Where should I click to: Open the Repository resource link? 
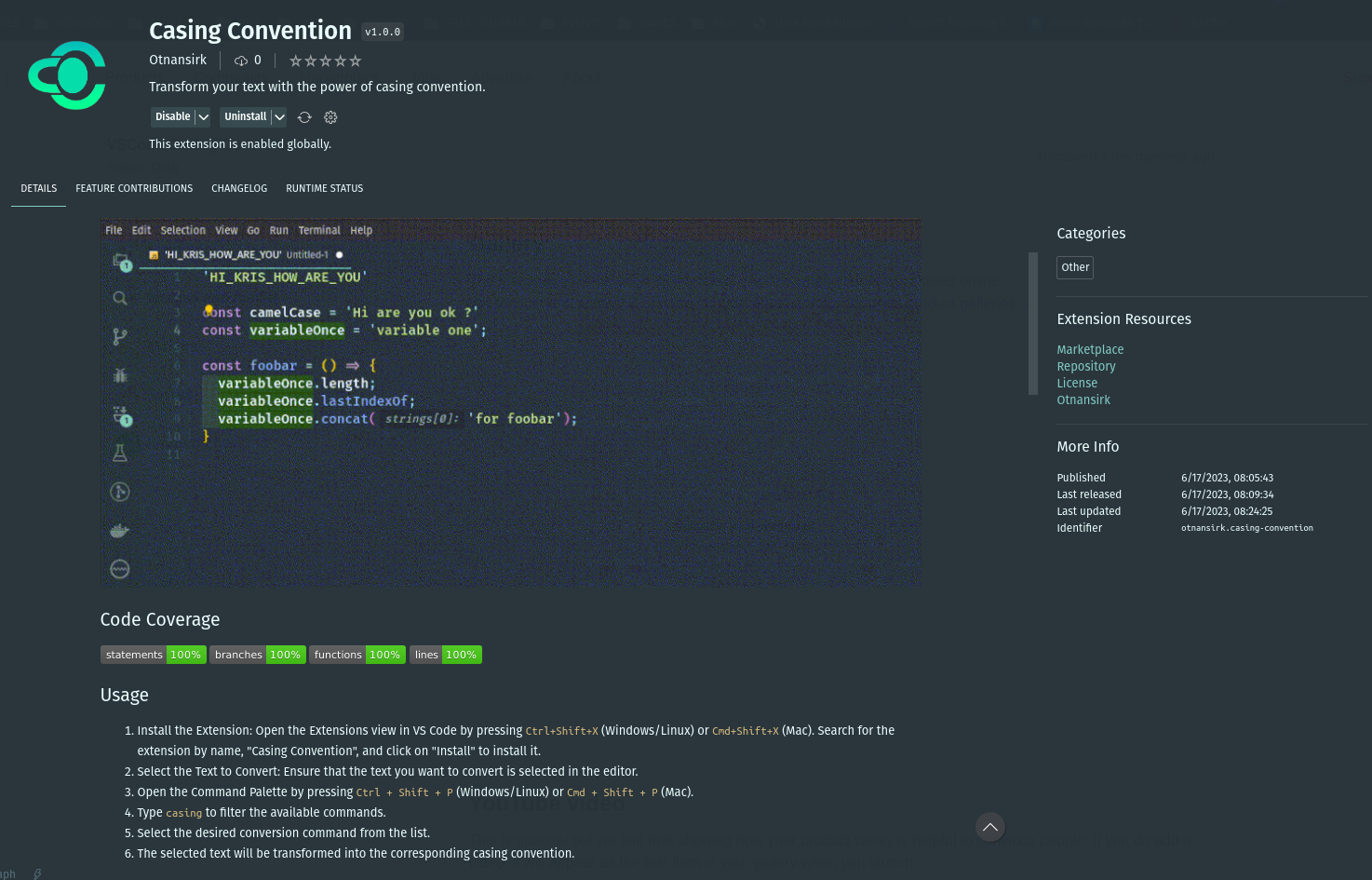click(x=1086, y=366)
